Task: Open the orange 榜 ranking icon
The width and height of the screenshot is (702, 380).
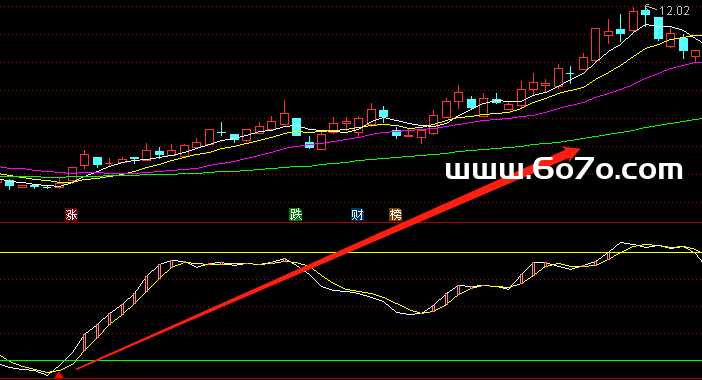Action: click(x=395, y=215)
